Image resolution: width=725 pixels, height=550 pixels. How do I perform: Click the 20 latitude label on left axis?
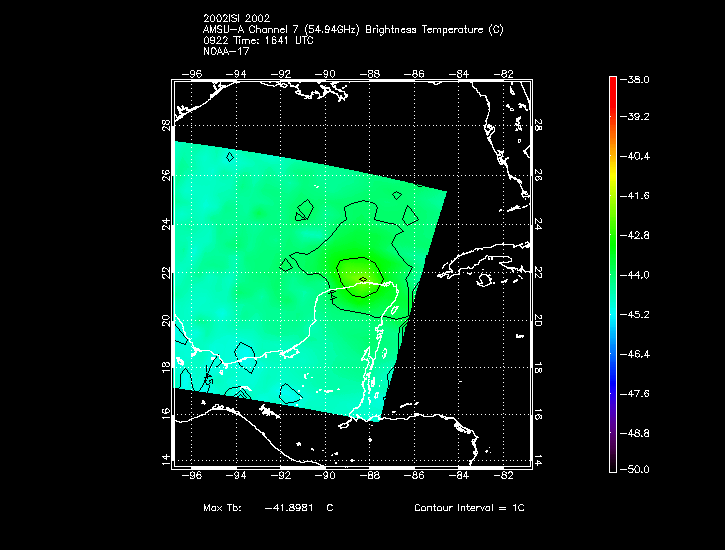(166, 320)
